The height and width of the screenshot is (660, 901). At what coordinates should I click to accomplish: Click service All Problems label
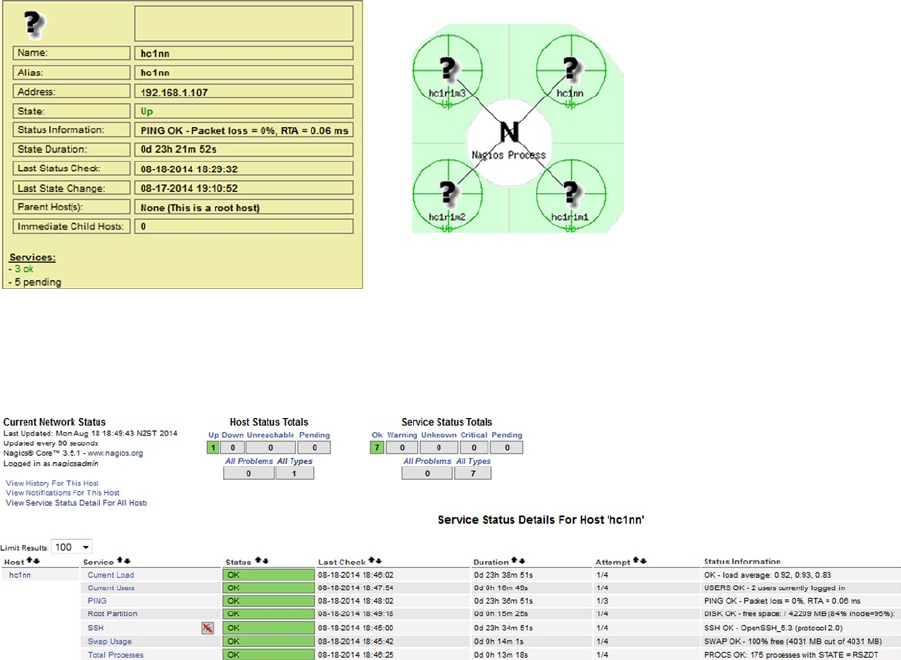(x=427, y=461)
